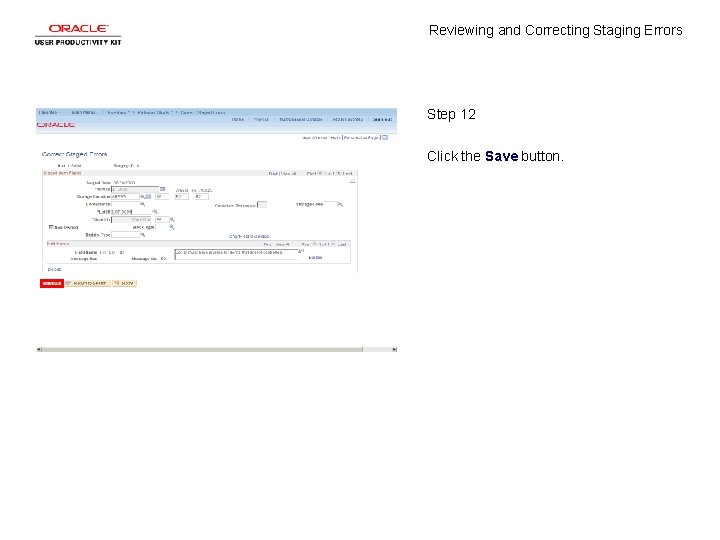Click the error message text box

tap(236, 254)
